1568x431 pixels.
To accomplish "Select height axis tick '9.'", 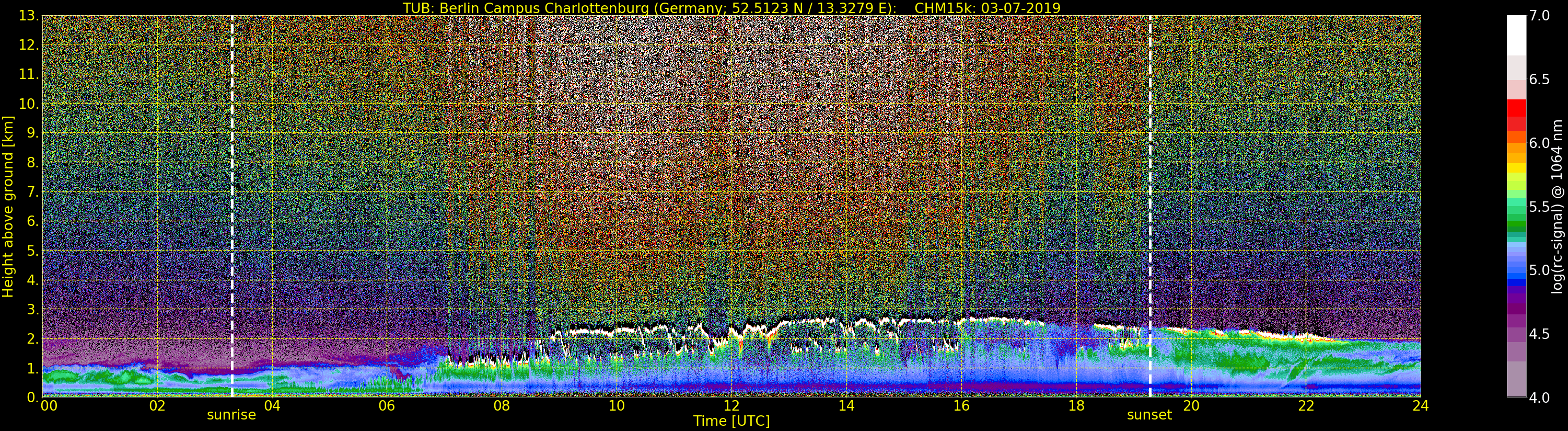I will pos(33,133).
